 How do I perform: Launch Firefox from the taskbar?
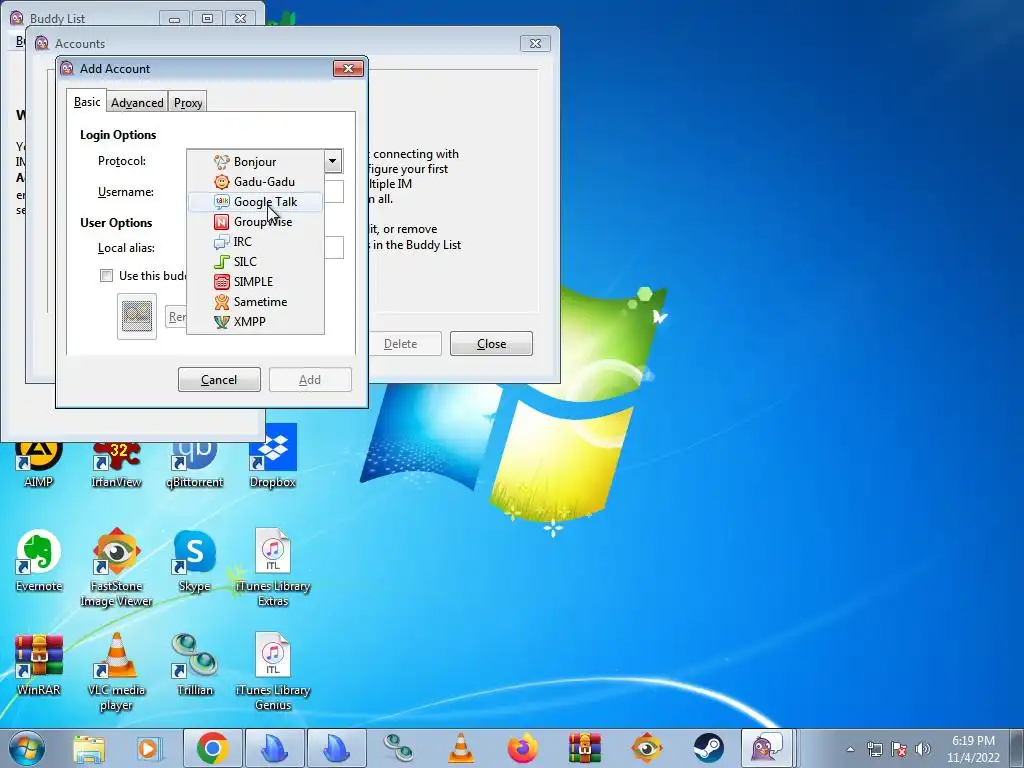[x=522, y=748]
